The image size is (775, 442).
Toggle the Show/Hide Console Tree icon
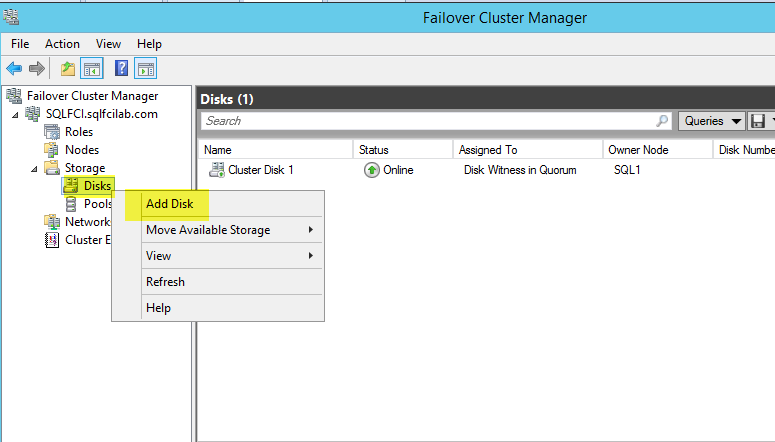pyautogui.click(x=92, y=69)
